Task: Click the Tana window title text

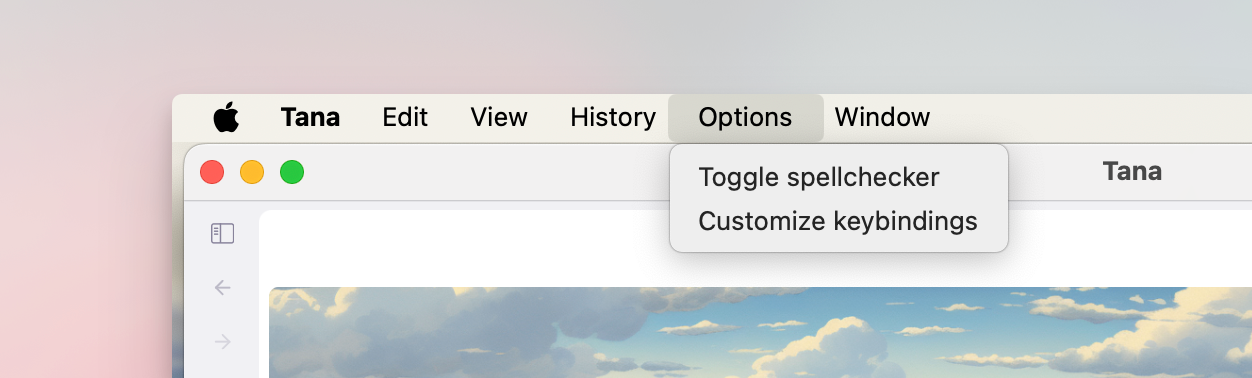Action: pyautogui.click(x=1132, y=171)
